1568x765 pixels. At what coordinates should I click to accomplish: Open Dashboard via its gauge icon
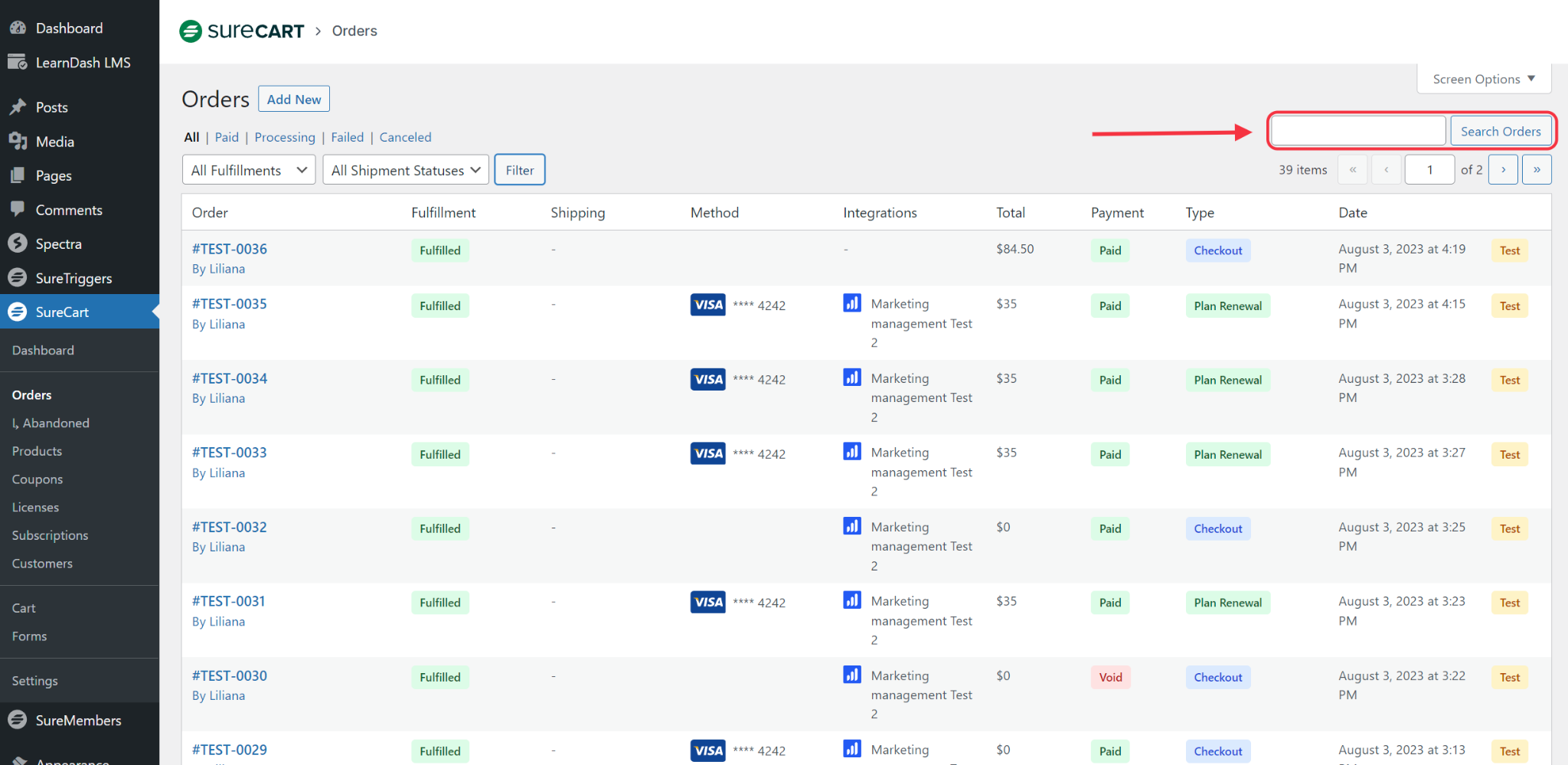pyautogui.click(x=18, y=28)
